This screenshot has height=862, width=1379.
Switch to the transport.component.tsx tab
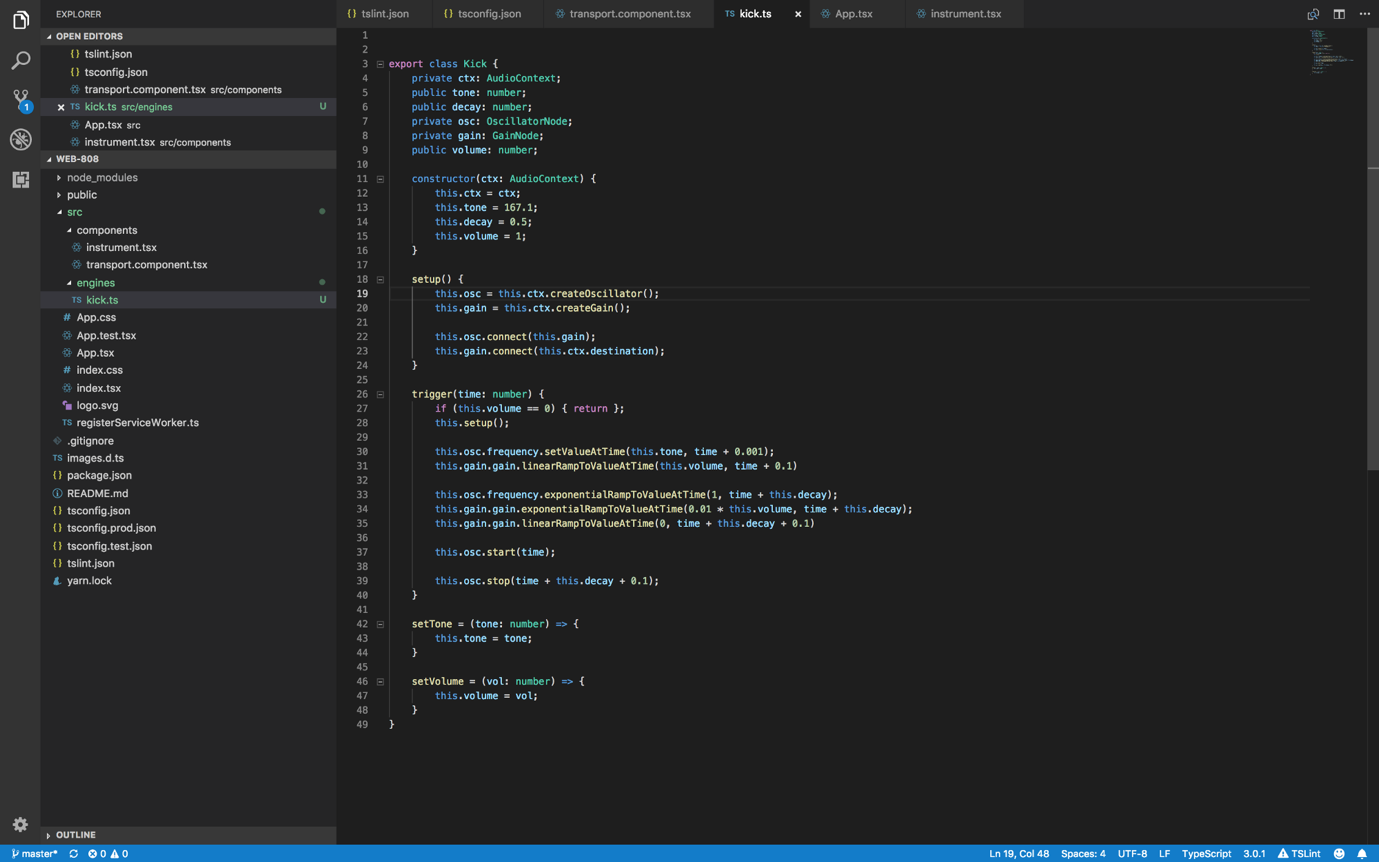pyautogui.click(x=629, y=14)
